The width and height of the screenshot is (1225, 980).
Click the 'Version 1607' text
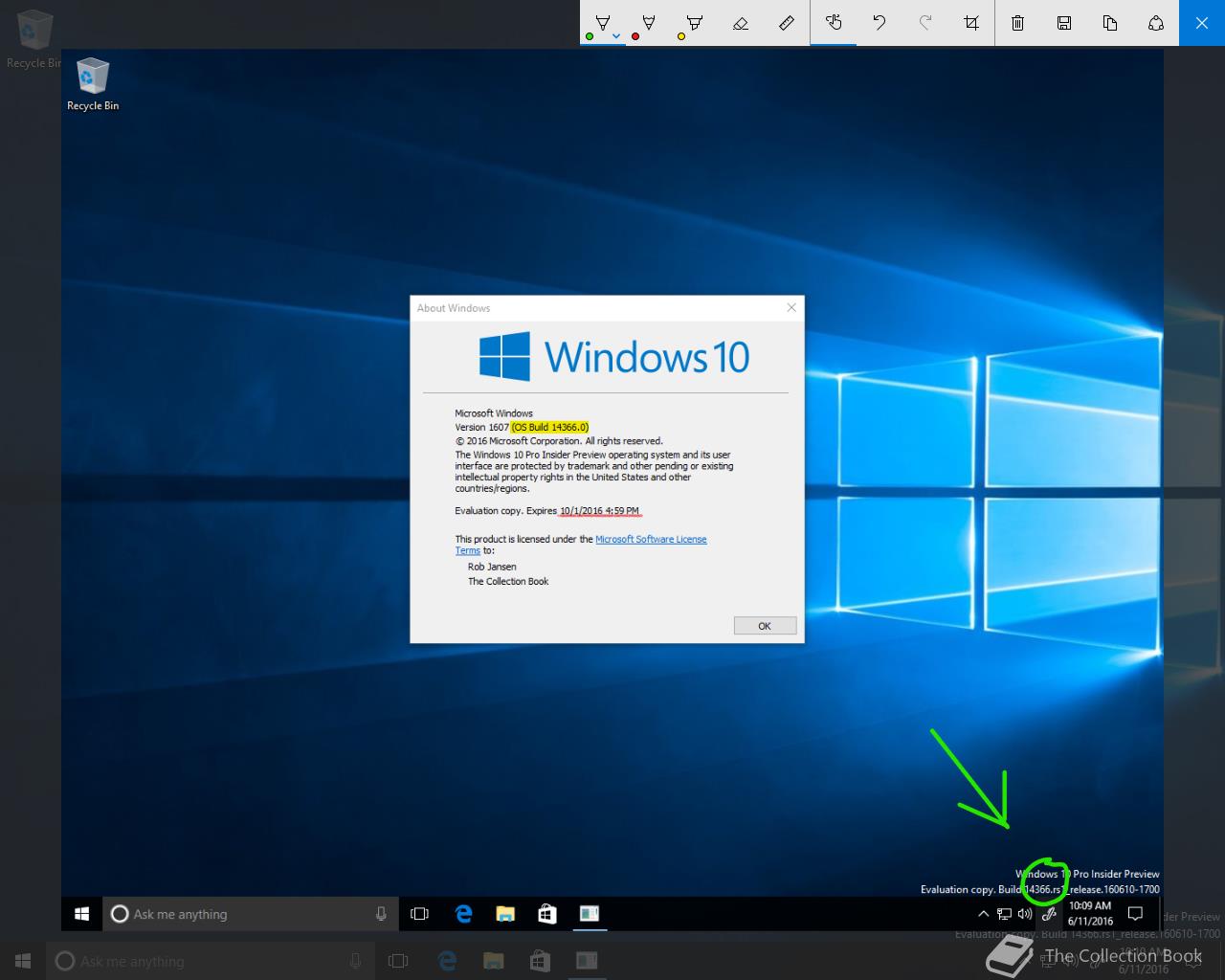[482, 427]
